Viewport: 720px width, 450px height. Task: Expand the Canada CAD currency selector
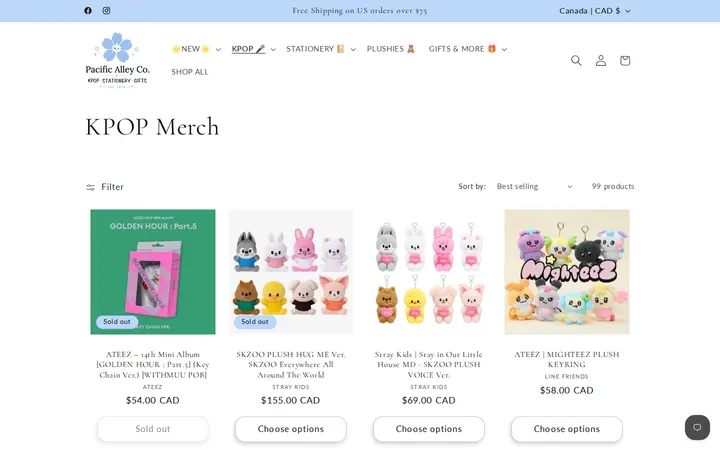point(595,11)
